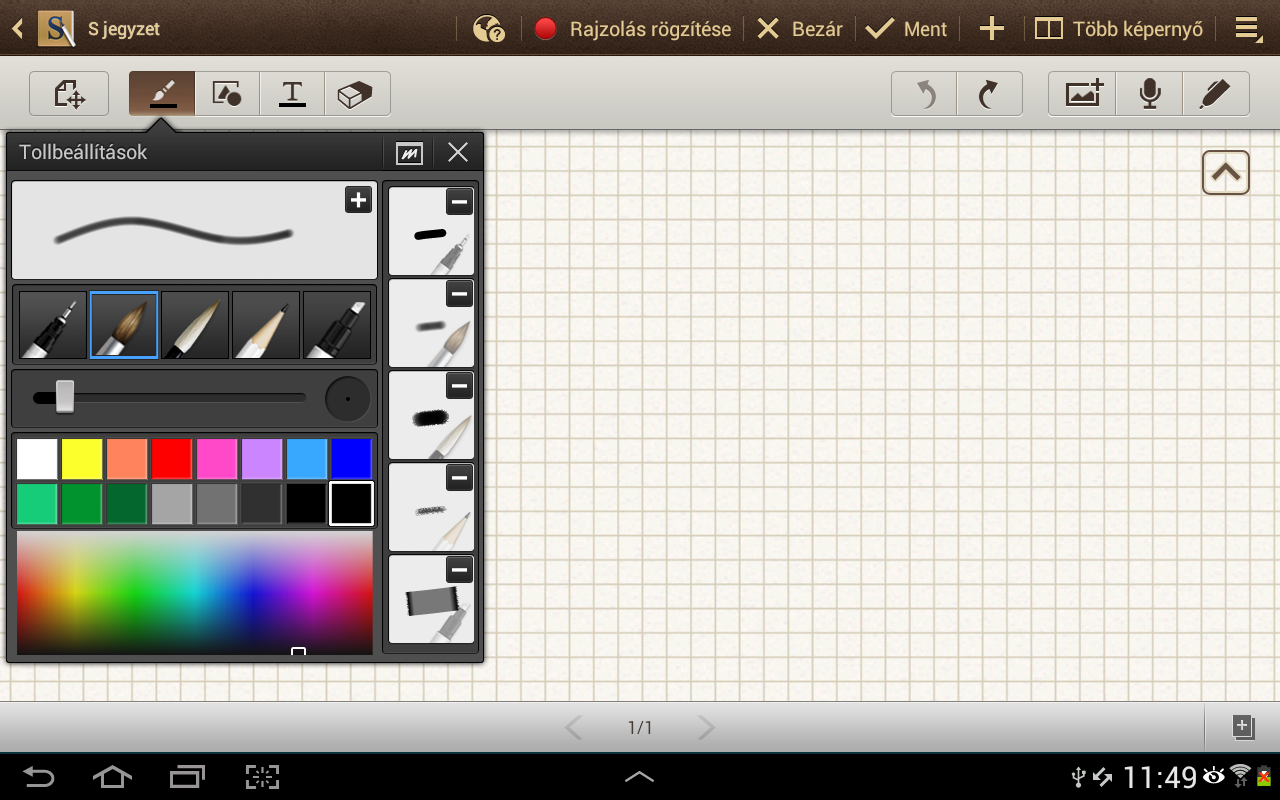Select the text tool icon
Screen dimensions: 1280x800
292,94
